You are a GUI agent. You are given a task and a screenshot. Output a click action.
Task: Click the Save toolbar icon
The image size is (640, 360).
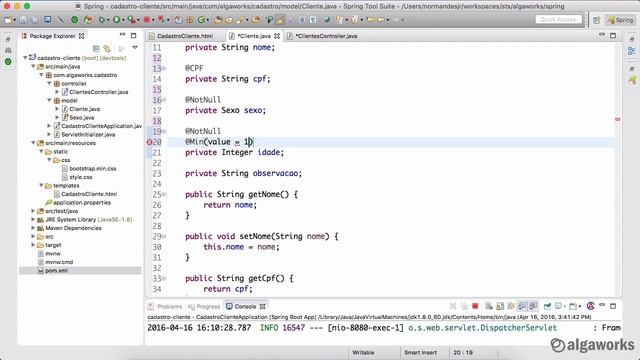pos(23,20)
